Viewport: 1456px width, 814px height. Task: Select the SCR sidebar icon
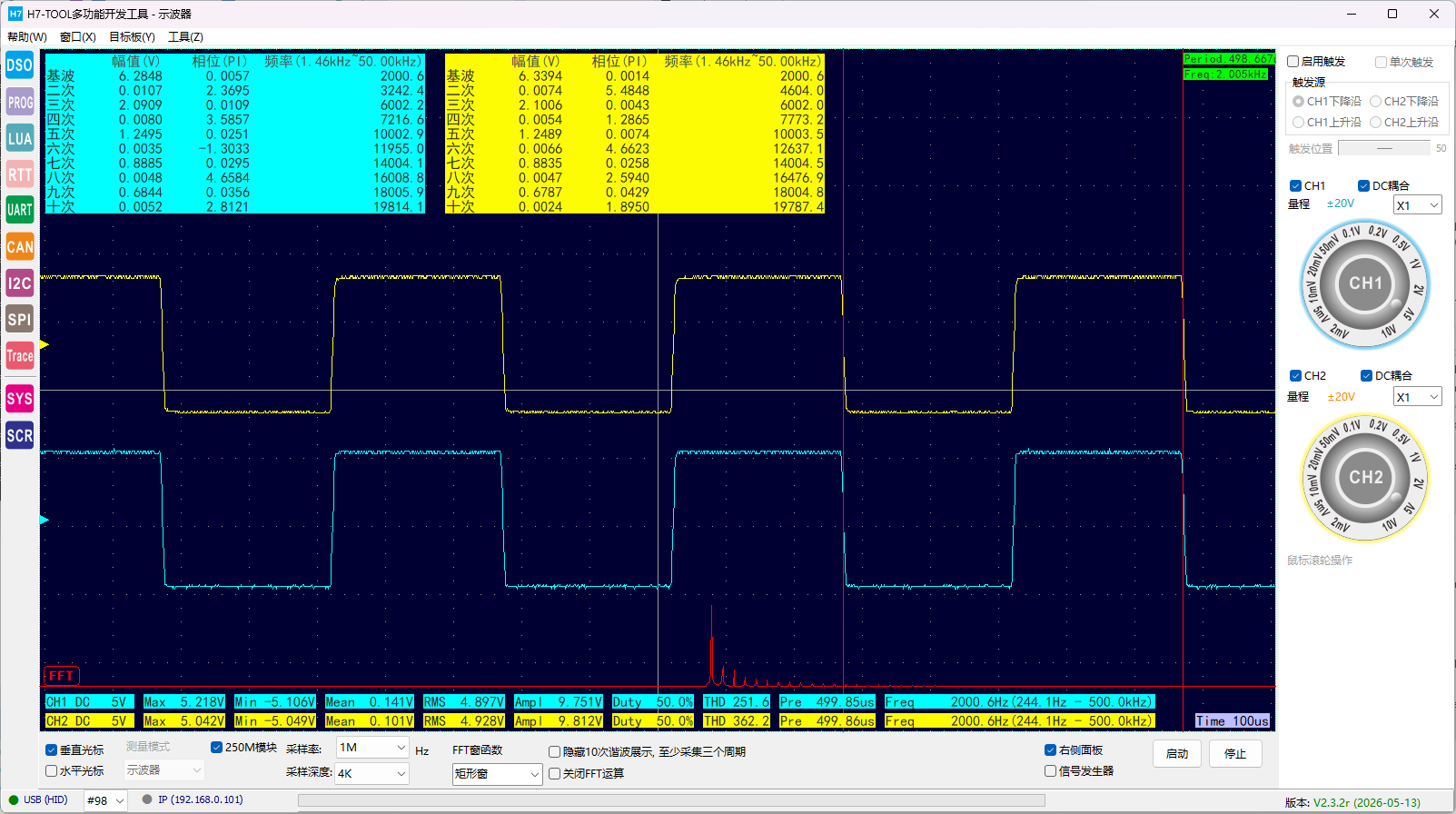[19, 435]
